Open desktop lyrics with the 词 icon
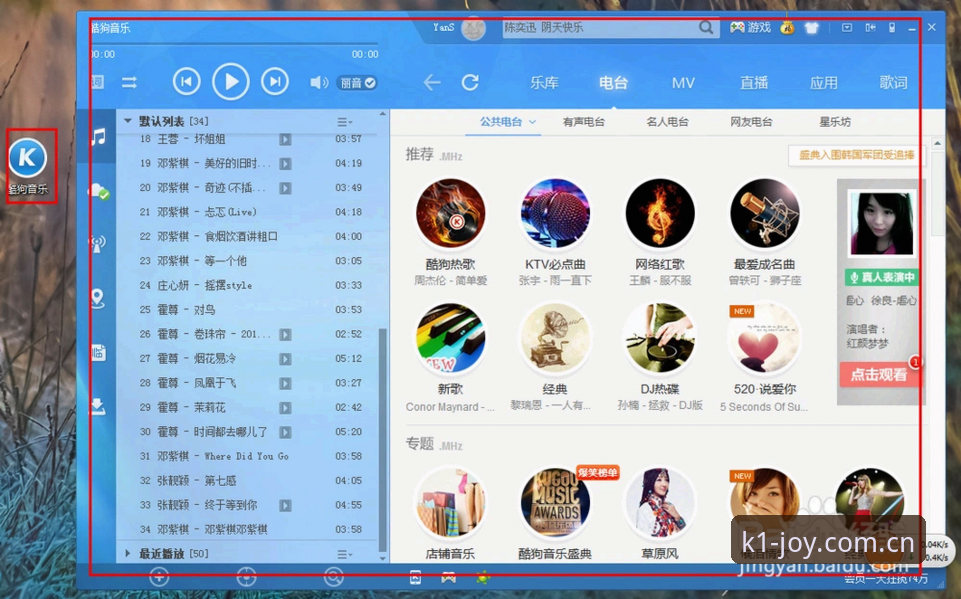 97,82
